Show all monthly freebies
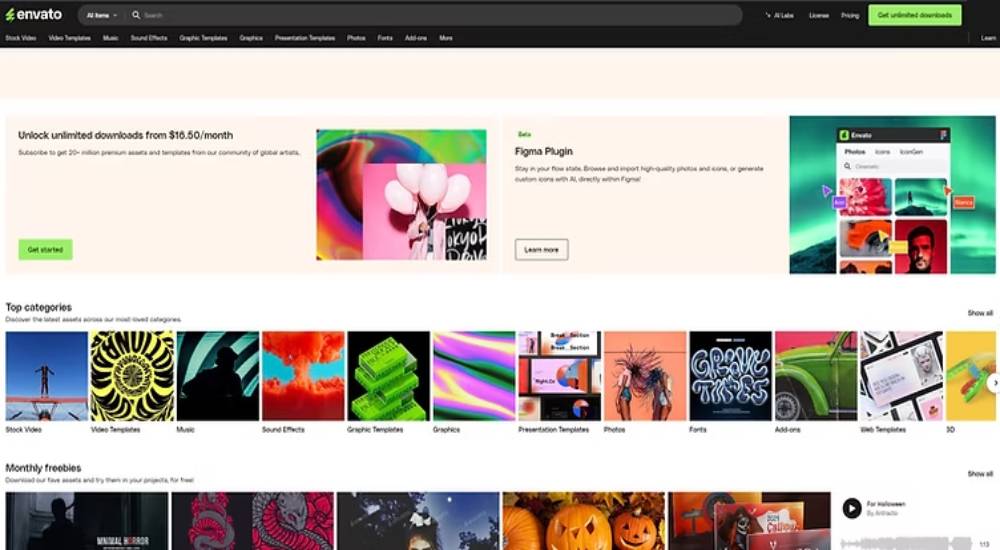1000x550 pixels. click(980, 474)
